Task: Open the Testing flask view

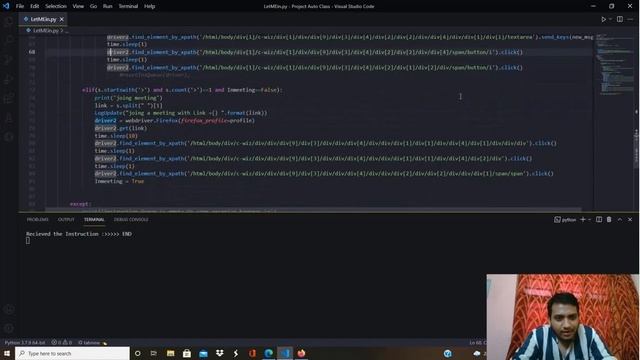Action: 9,118
